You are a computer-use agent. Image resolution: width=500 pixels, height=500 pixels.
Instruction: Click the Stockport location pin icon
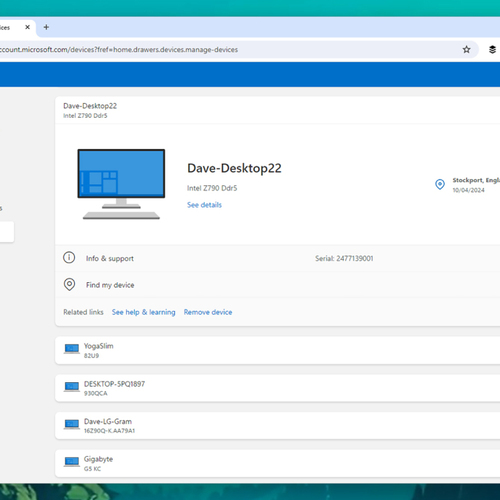(440, 184)
